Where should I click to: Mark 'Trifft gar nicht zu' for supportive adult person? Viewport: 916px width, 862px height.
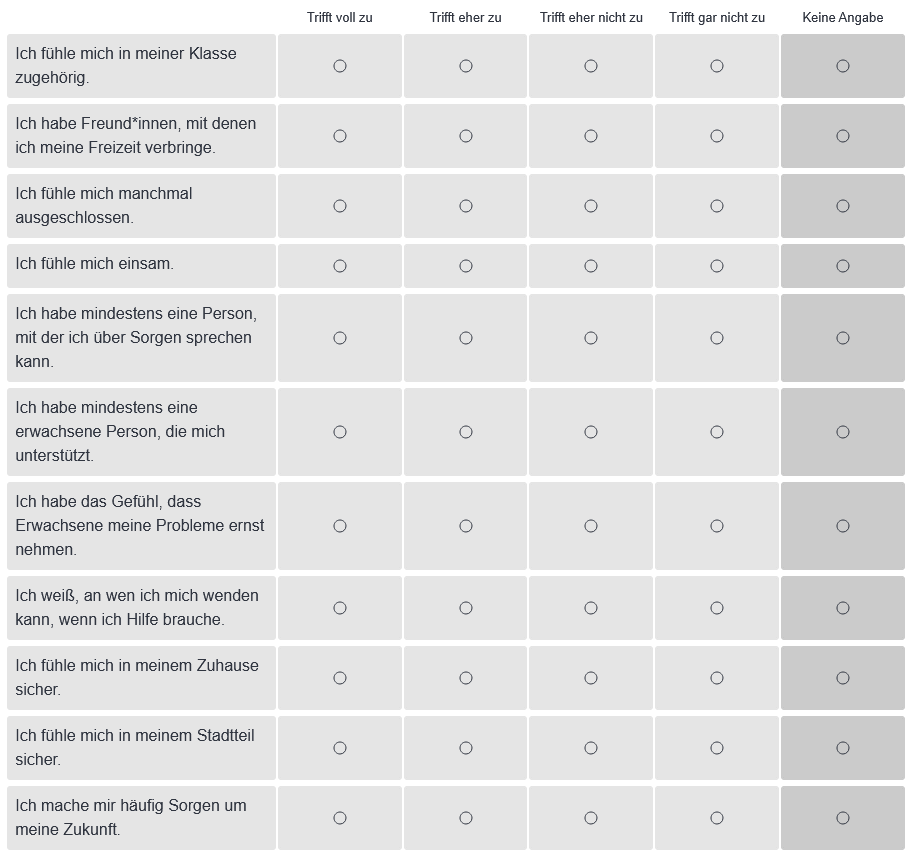tap(717, 432)
